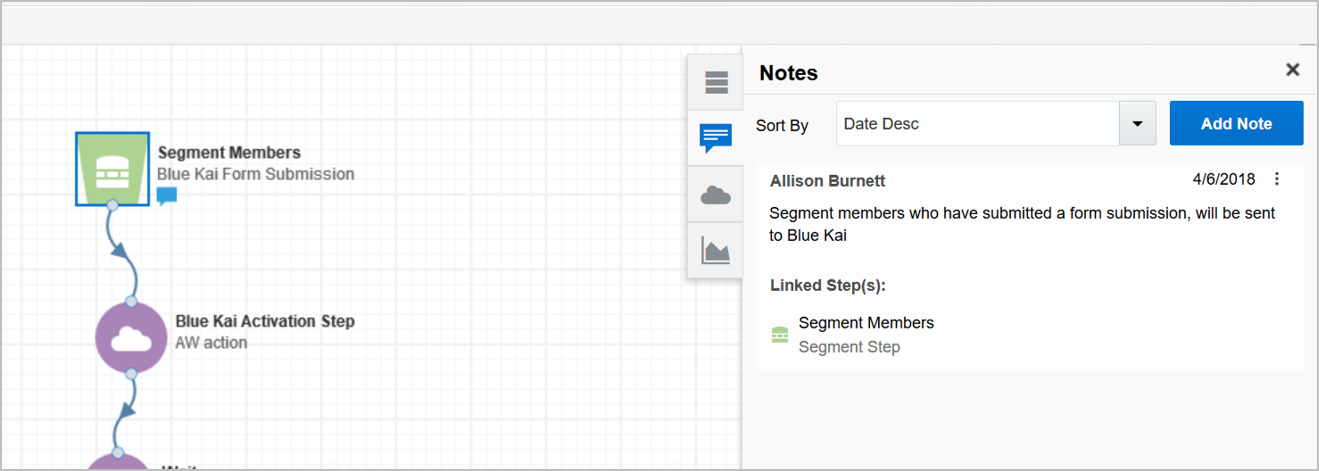This screenshot has width=1319, height=471.
Task: Expand the Sort By dropdown arrow
Action: tap(1137, 124)
